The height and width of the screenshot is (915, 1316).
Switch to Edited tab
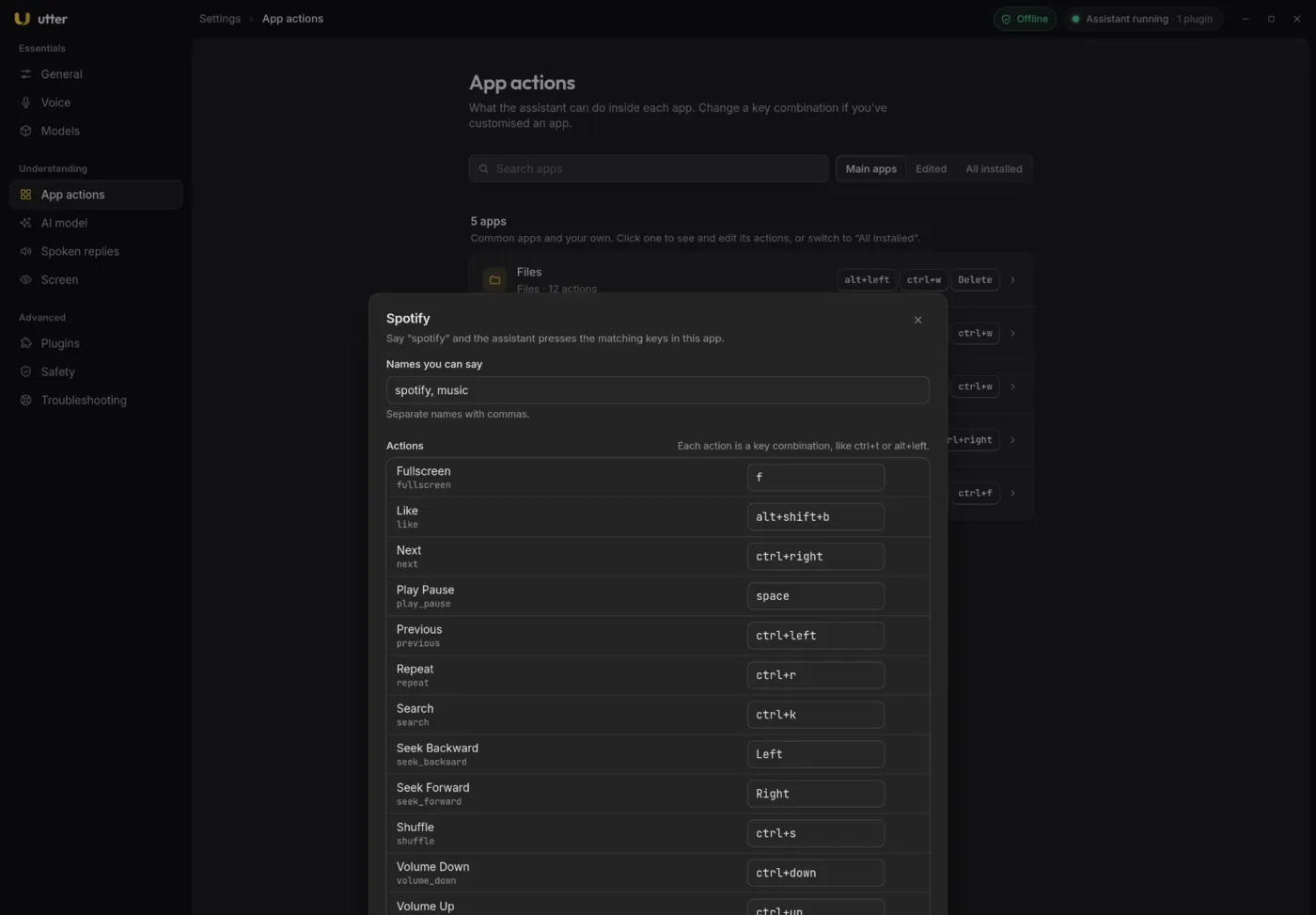(x=931, y=169)
